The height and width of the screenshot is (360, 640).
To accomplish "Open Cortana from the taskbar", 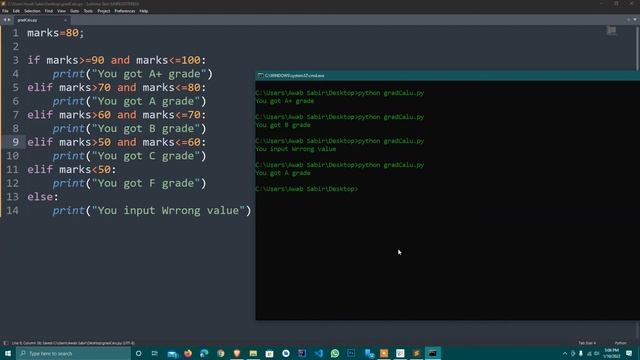I will [139, 353].
